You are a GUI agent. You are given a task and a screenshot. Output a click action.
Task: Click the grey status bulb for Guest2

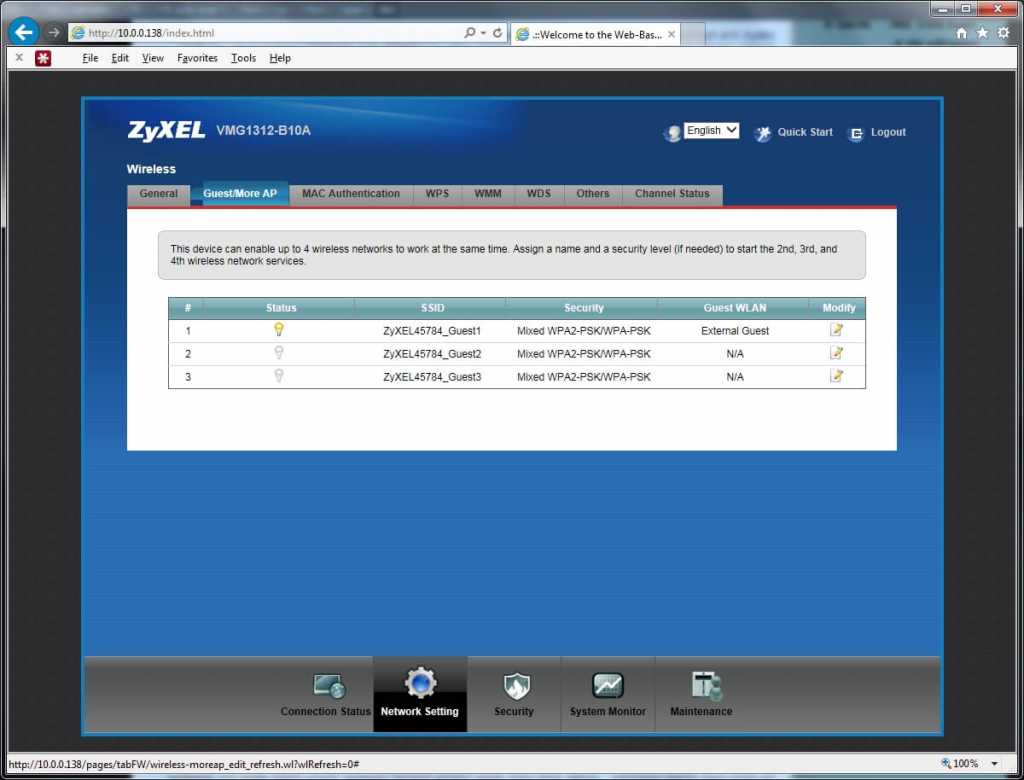279,353
